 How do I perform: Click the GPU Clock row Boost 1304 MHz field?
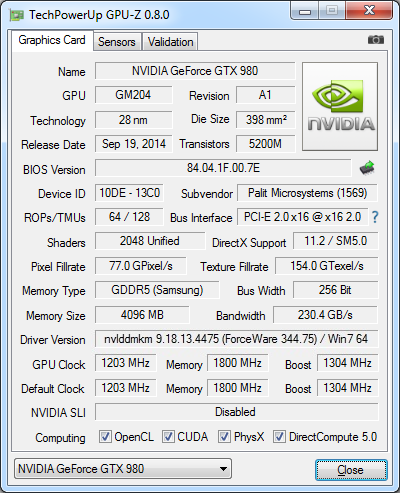[x=348, y=363]
